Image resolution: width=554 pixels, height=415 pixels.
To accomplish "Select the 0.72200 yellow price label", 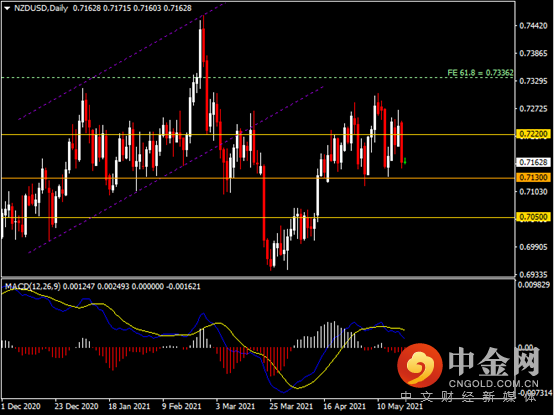I will click(x=533, y=134).
